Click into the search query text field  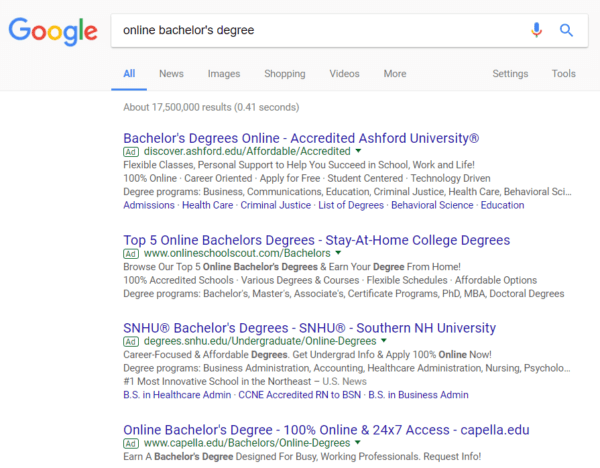click(318, 30)
